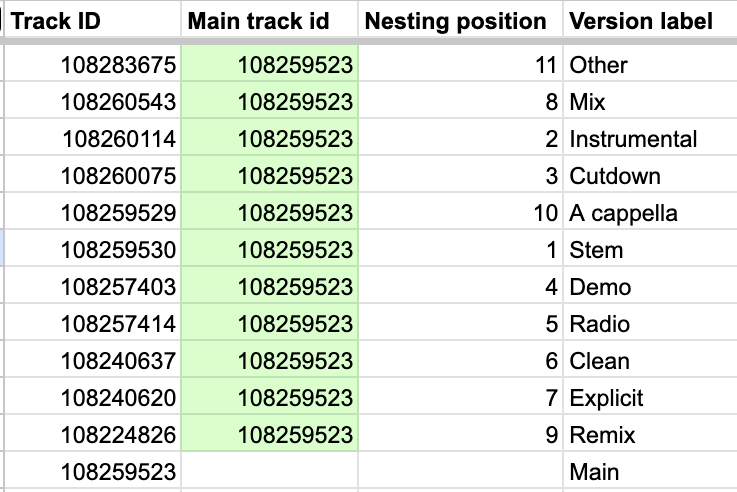Click the nesting position cell showing 10
Image resolution: width=737 pixels, height=492 pixels.
[461, 211]
